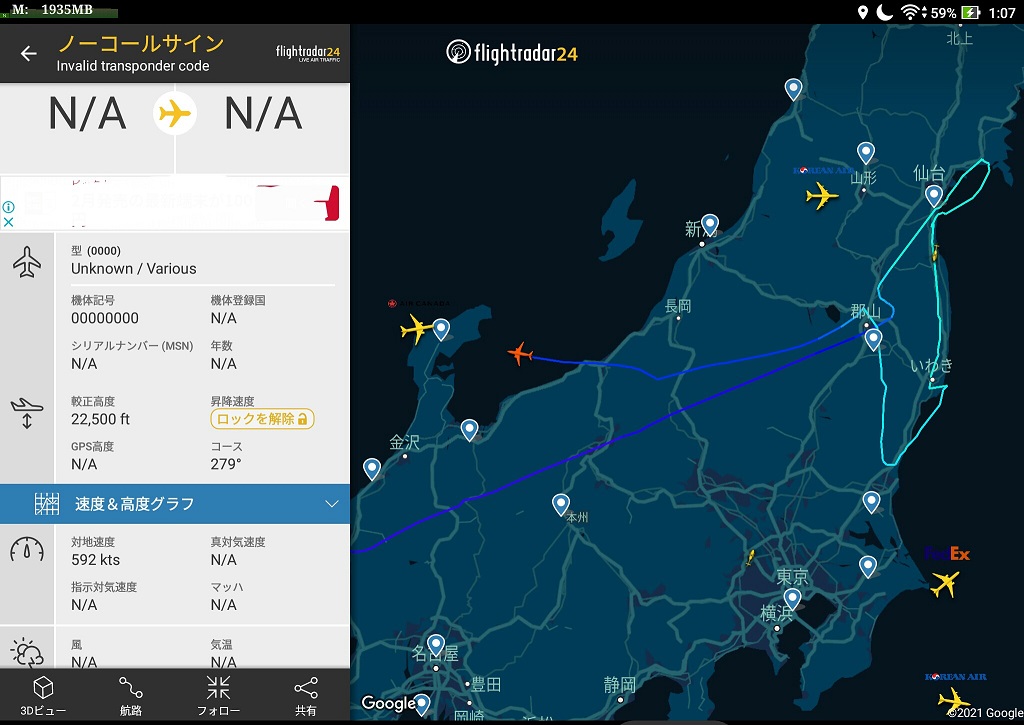Tap the top-most airport pin on map

point(793,89)
